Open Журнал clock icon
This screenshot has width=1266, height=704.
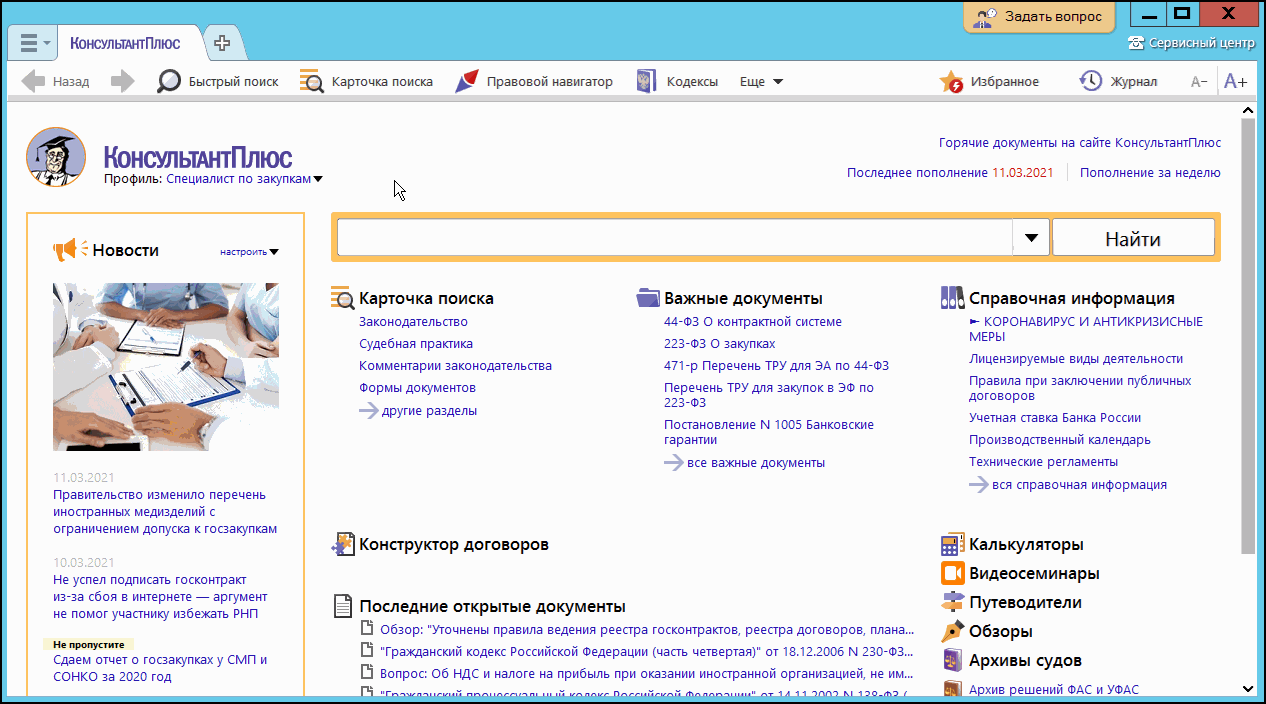(1090, 82)
